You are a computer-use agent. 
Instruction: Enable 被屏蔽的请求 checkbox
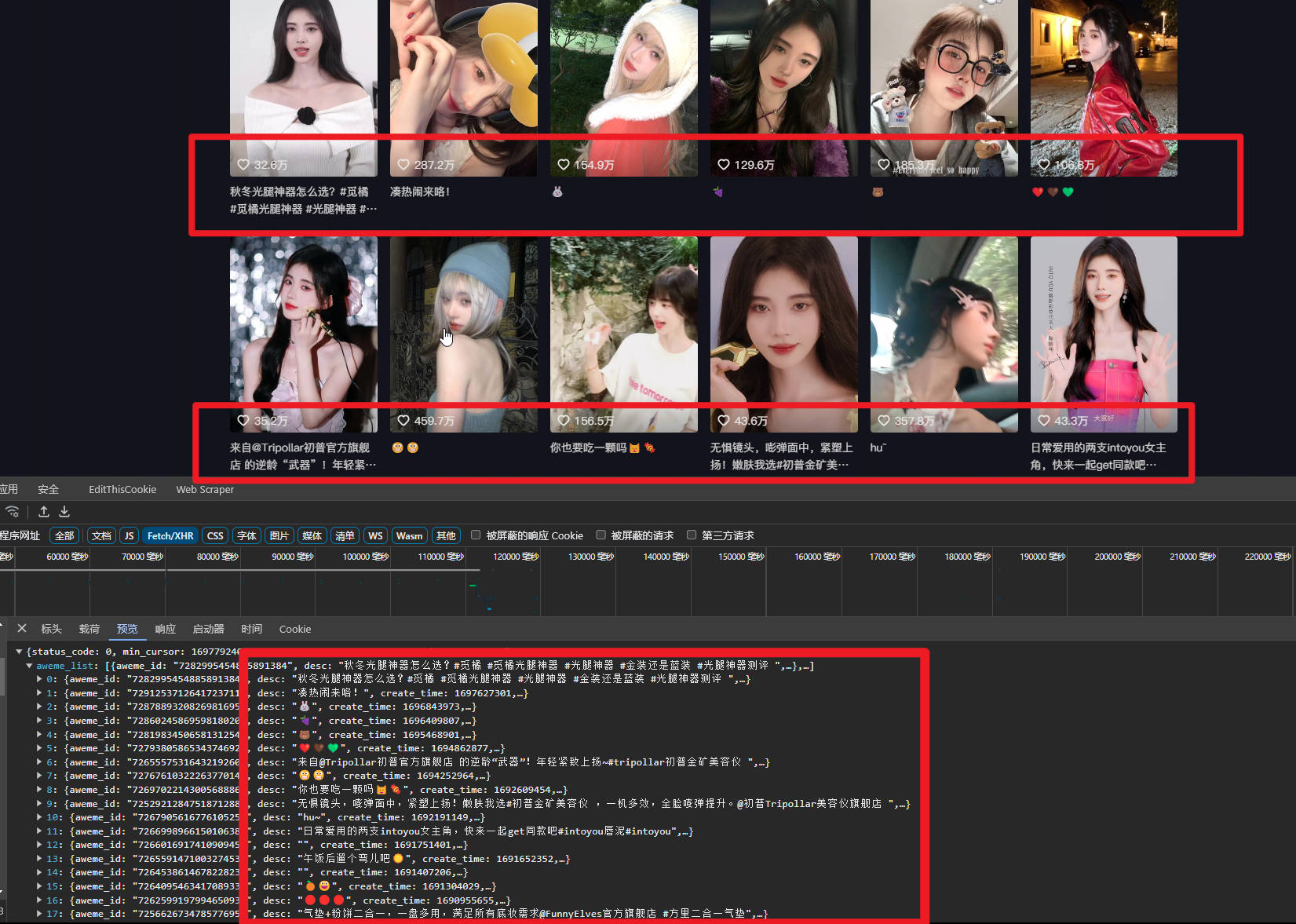click(x=601, y=535)
